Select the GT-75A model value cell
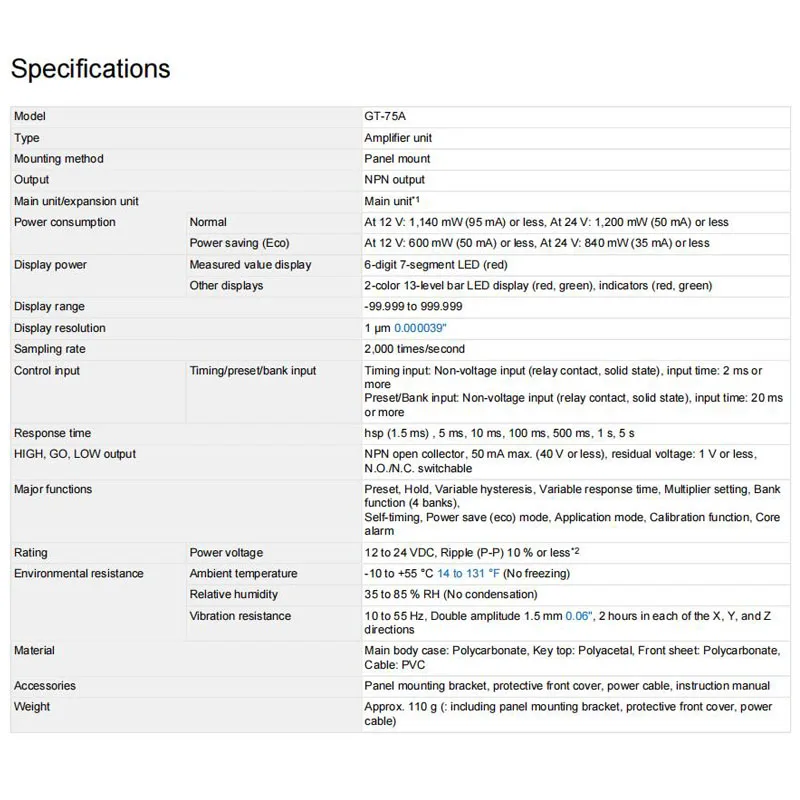The image size is (800, 800). pyautogui.click(x=386, y=117)
